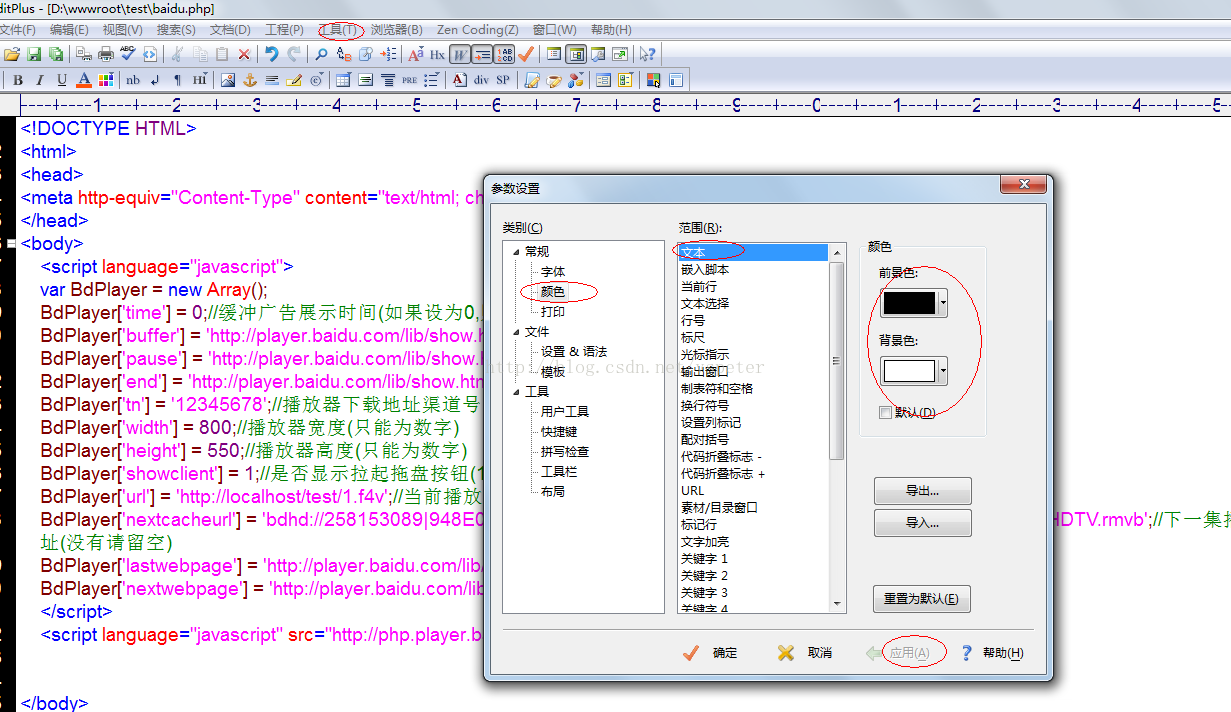The width and height of the screenshot is (1231, 712).
Task: Click the font color A icon
Action: point(84,80)
